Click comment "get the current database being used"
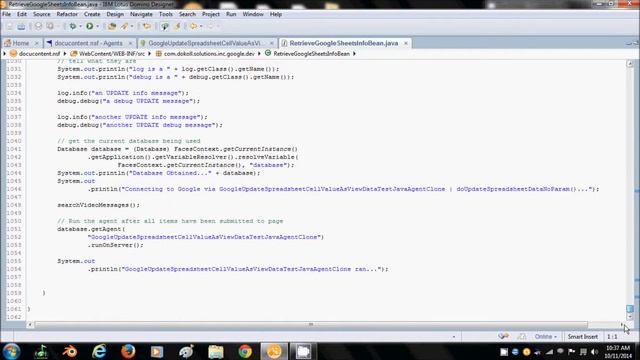This screenshot has width=640, height=360. click(129, 141)
